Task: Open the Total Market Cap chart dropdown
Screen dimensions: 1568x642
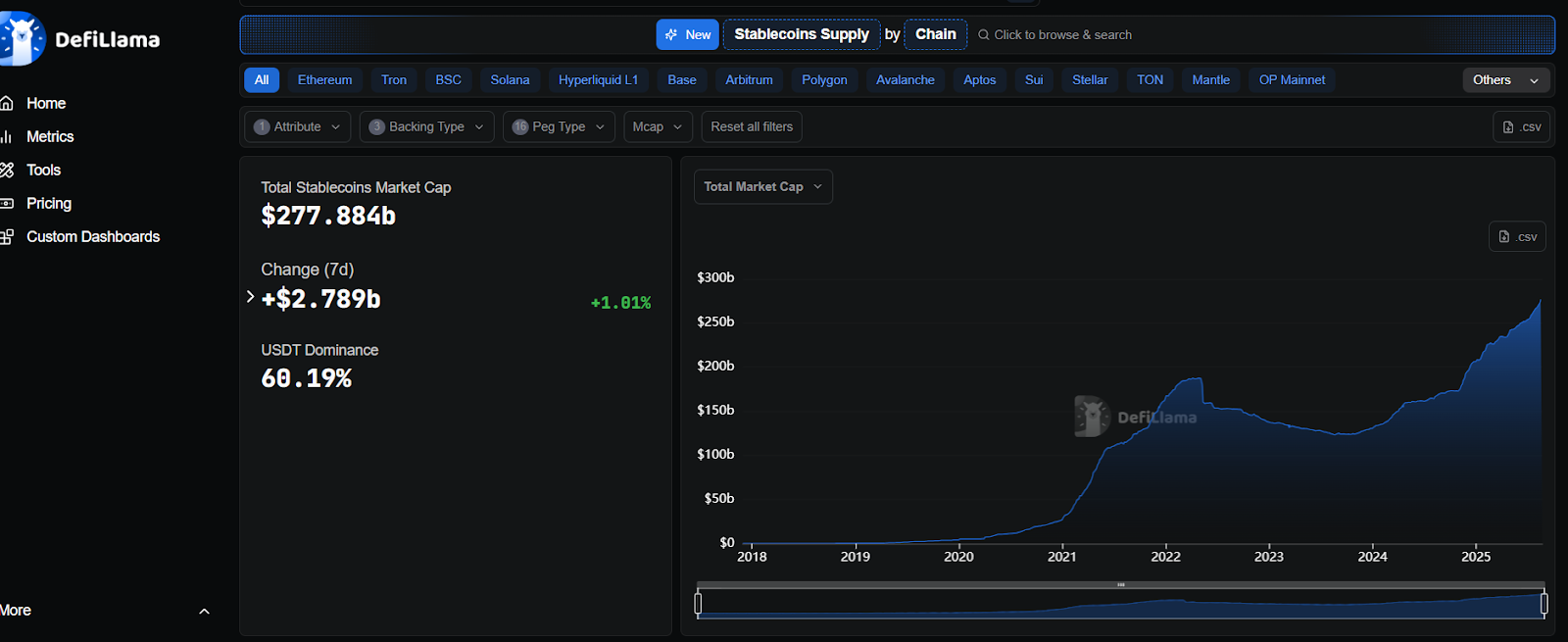Action: coord(763,186)
